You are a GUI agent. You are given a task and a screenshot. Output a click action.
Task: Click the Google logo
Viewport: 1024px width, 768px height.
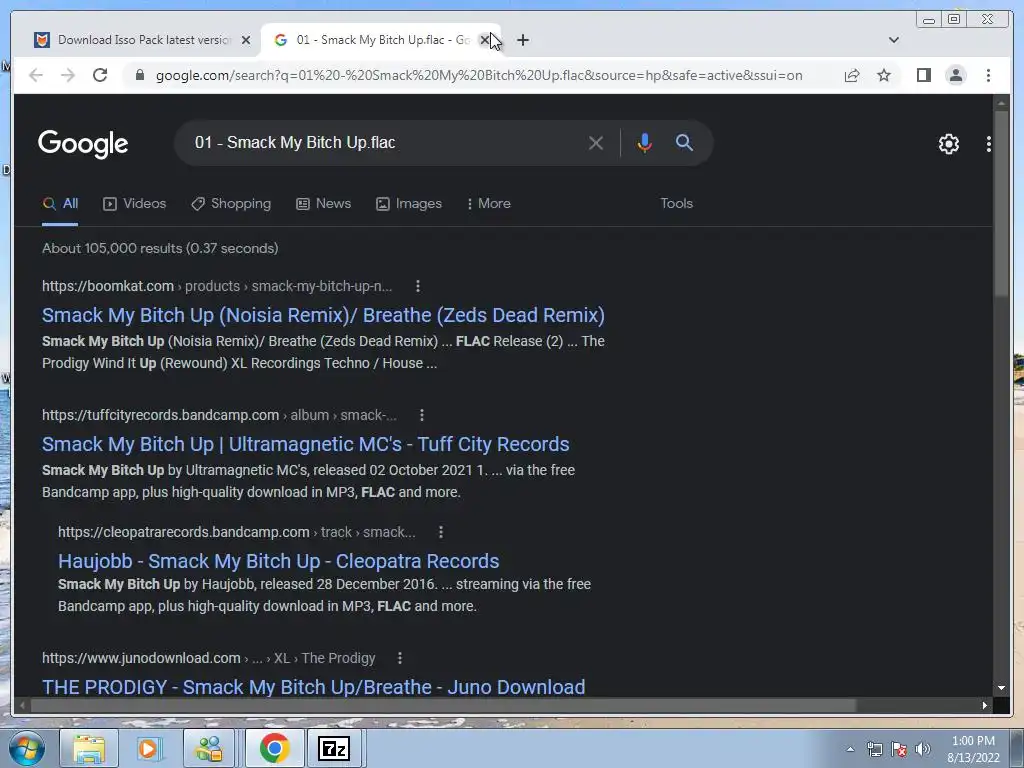pos(83,144)
